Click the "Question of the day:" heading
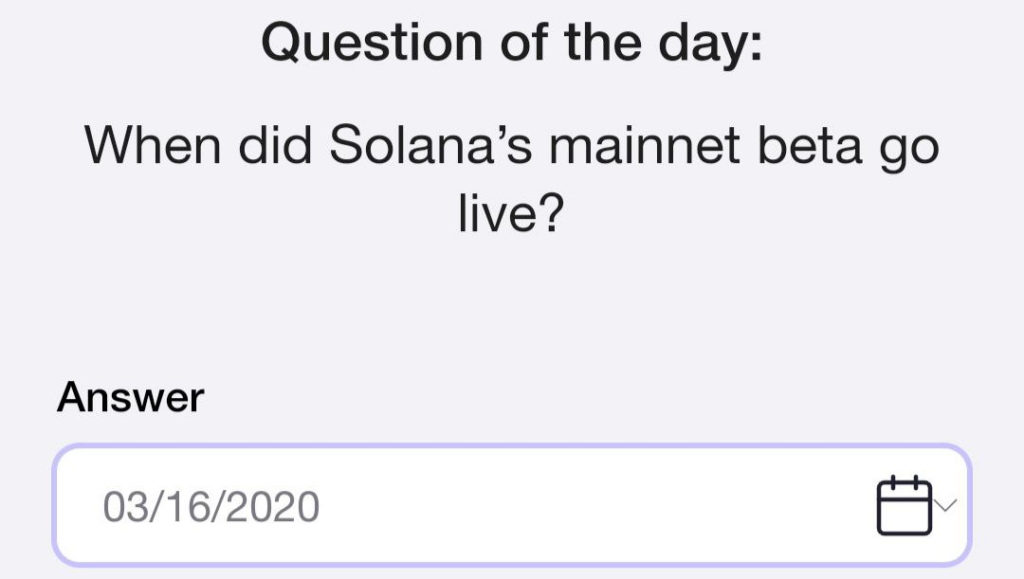 pos(511,43)
